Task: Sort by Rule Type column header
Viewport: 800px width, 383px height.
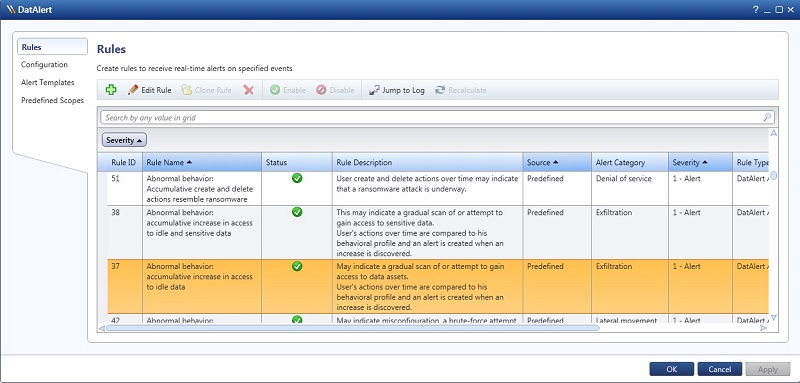Action: click(x=751, y=162)
